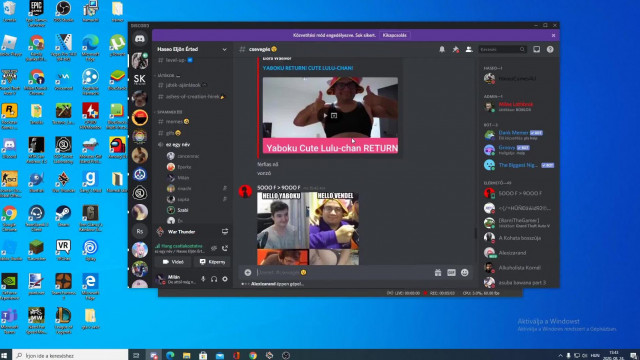640x360 pixels.
Task: Expand Hasso Eljös Érted server dropdown
Action: (x=224, y=49)
